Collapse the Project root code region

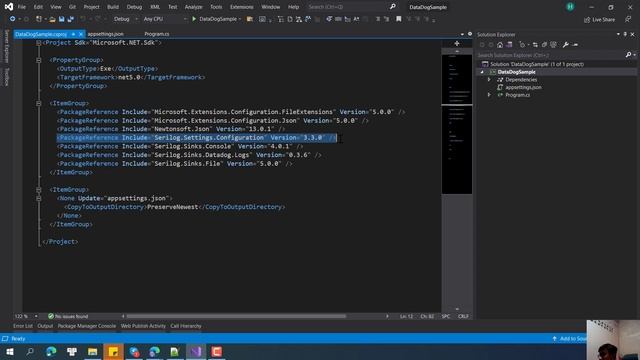[38, 43]
